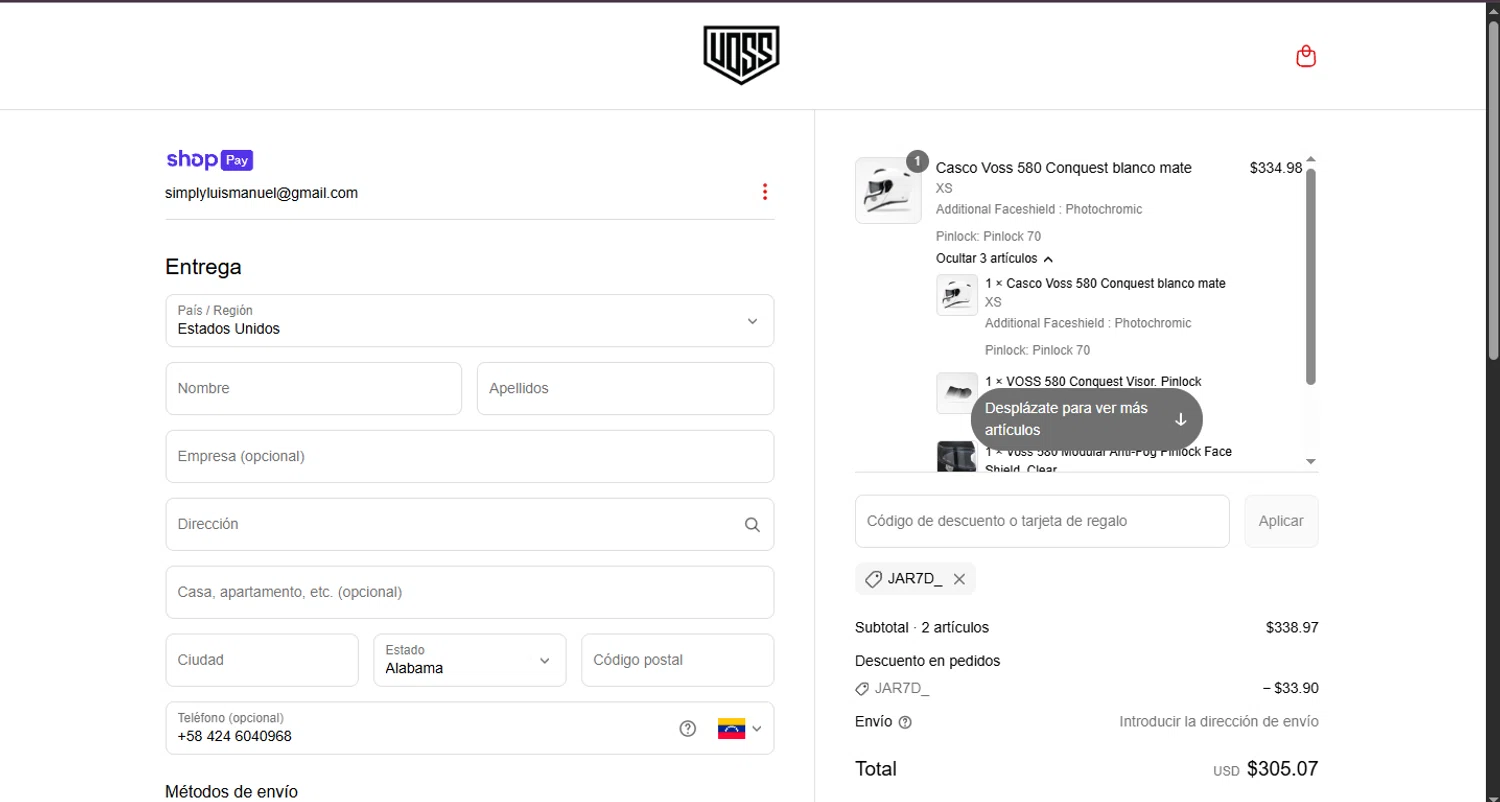Screen dimensions: 1500x802
Task: Open the three-dot menu beside the email
Action: (x=765, y=192)
